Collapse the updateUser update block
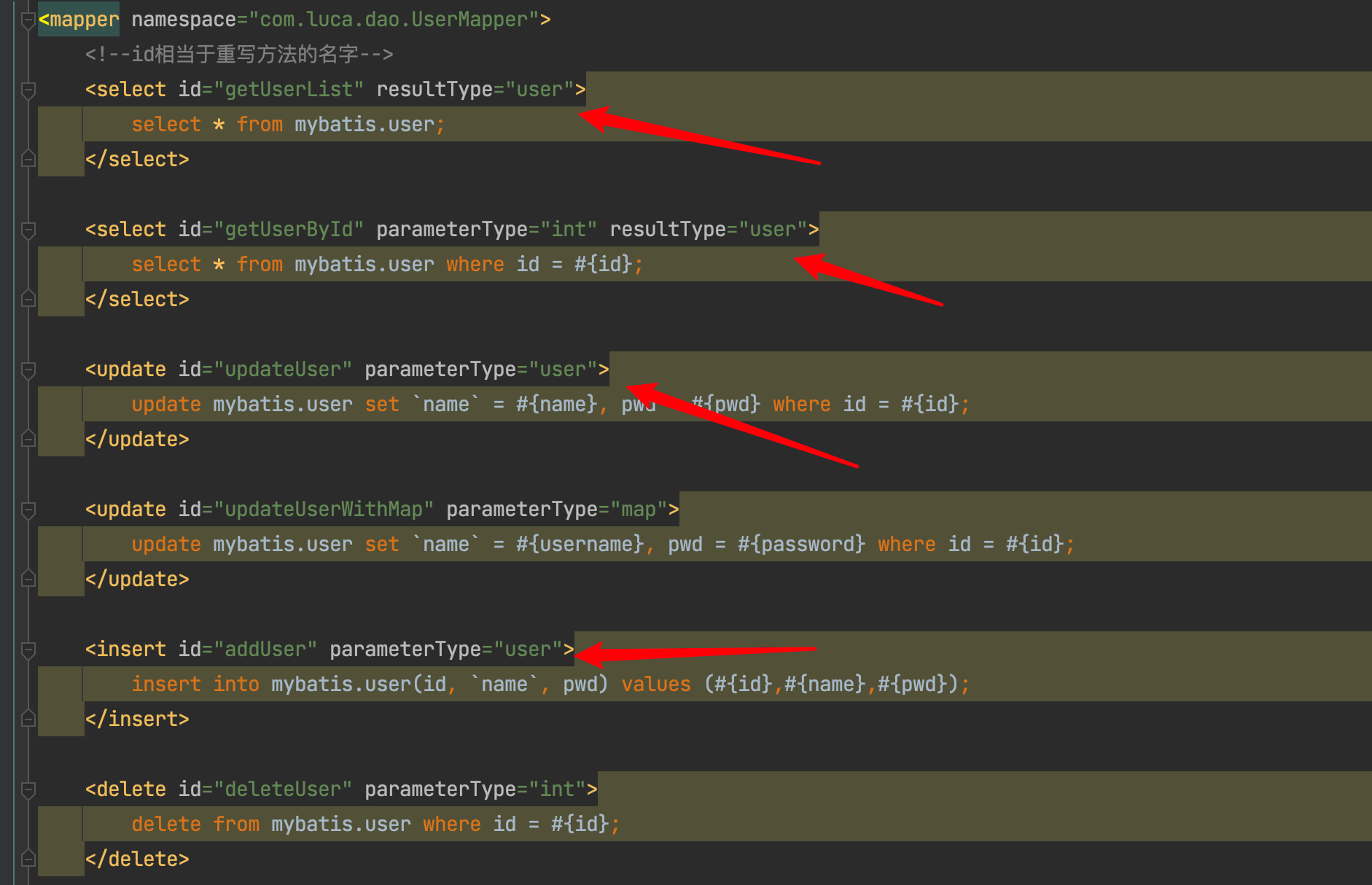The width and height of the screenshot is (1372, 885). pos(28,370)
